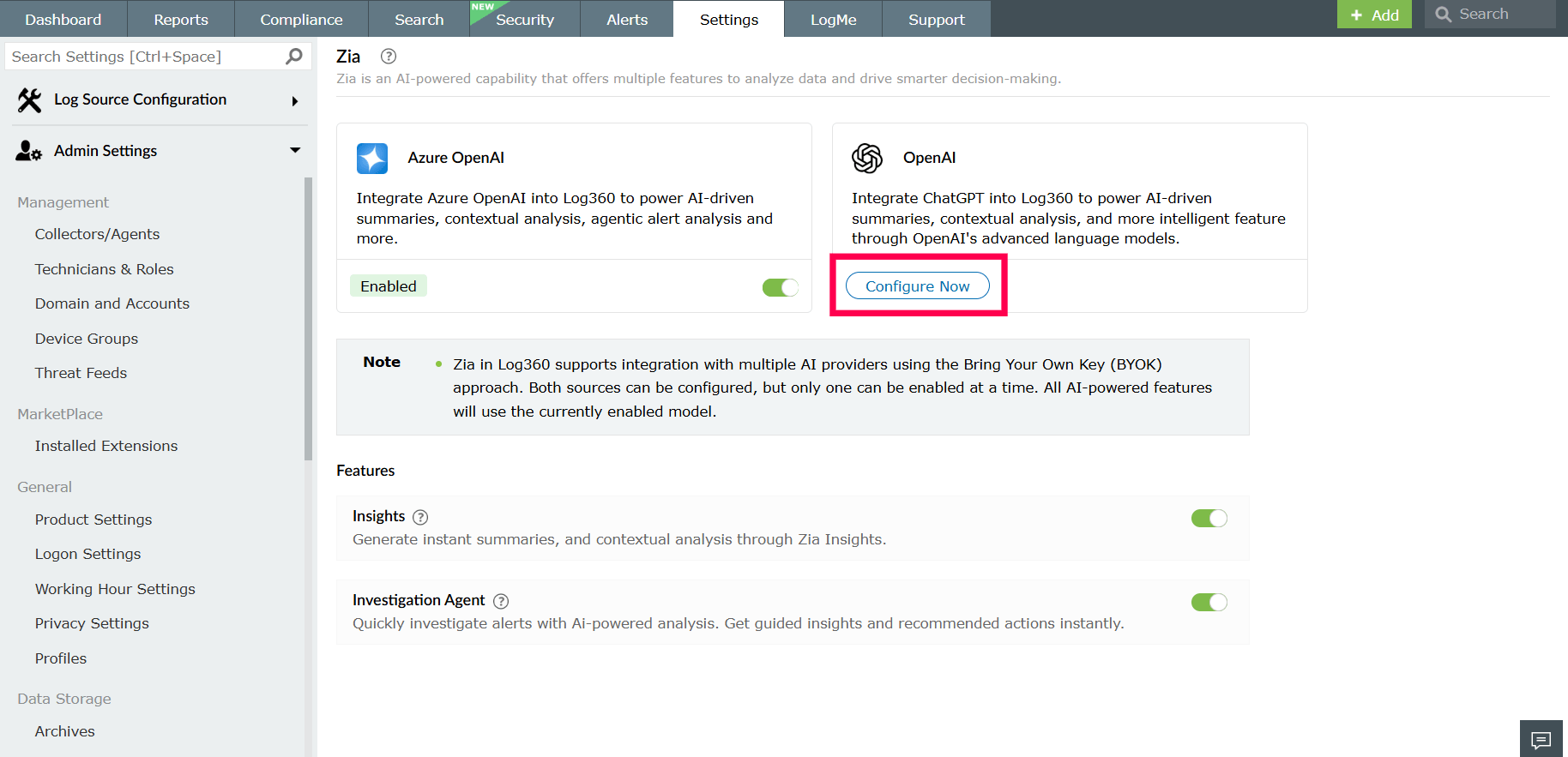This screenshot has height=757, width=1568.
Task: Open the LogMe tab
Action: coord(834,19)
